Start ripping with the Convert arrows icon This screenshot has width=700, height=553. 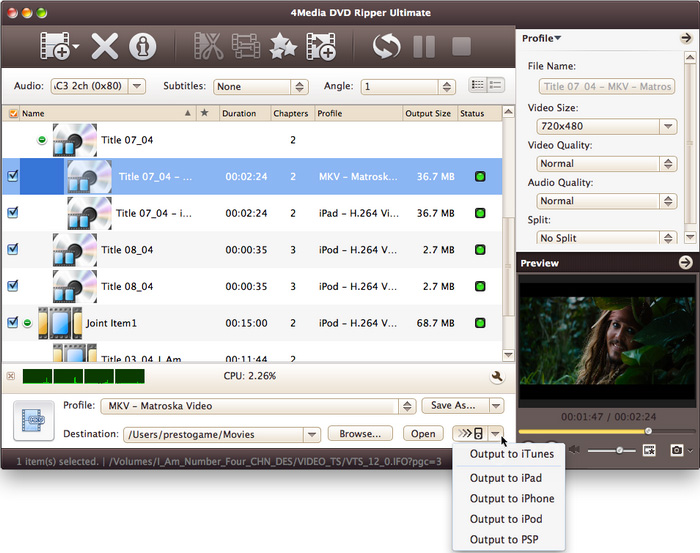tap(385, 46)
